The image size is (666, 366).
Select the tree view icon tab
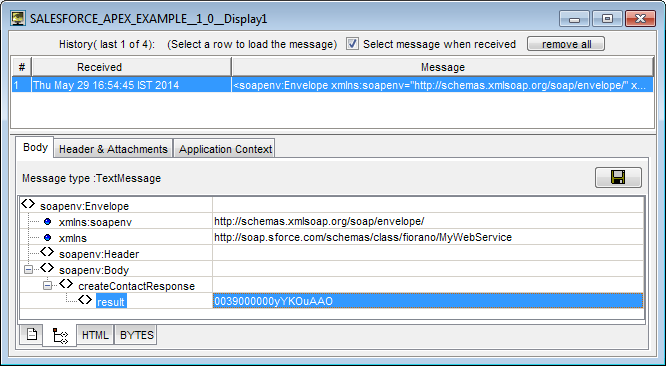coord(59,335)
